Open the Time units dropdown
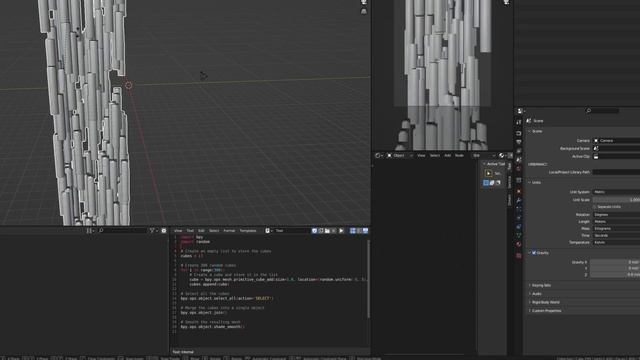The width and height of the screenshot is (640, 360). (616, 236)
